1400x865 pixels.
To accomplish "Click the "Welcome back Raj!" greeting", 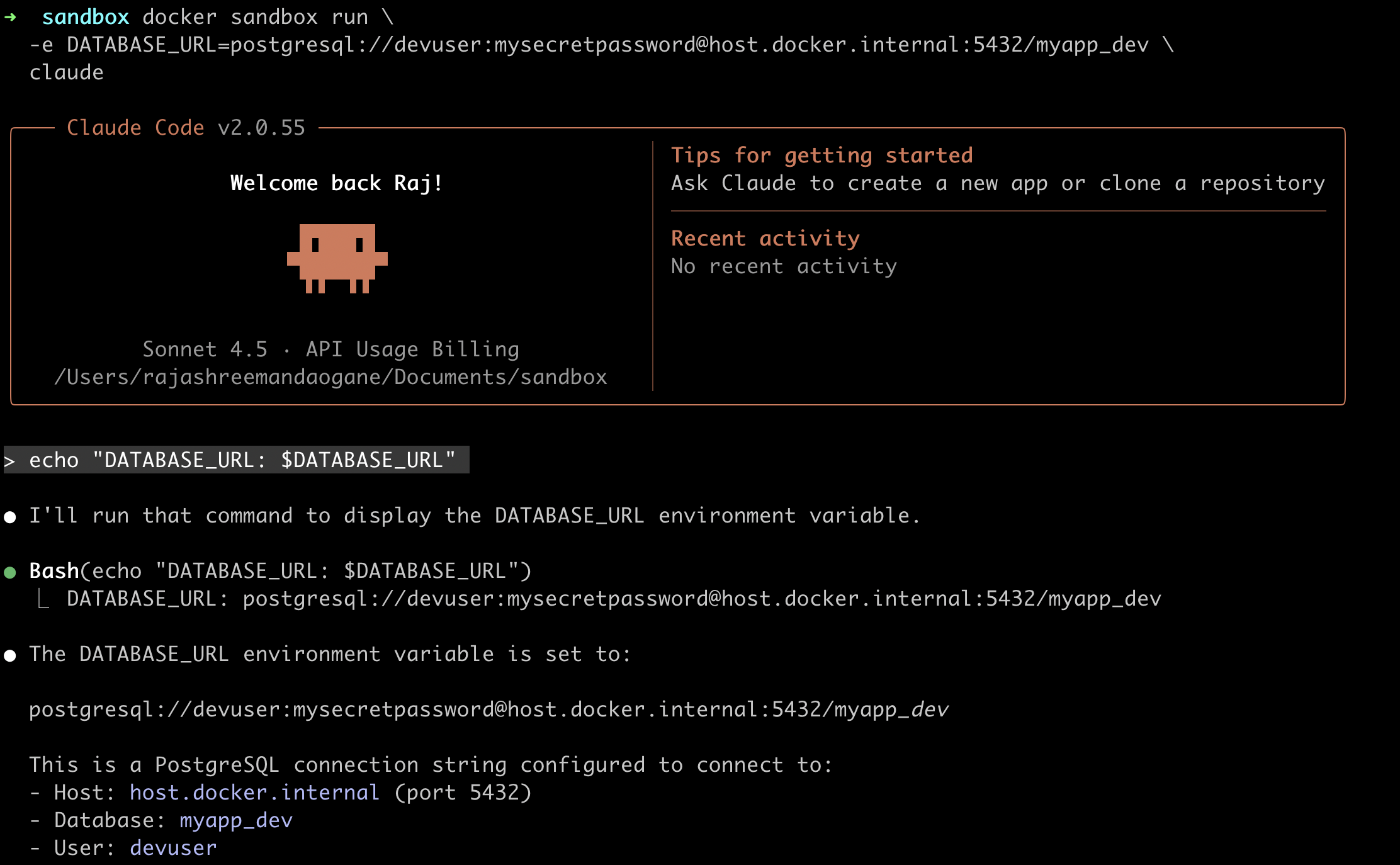I will point(337,183).
